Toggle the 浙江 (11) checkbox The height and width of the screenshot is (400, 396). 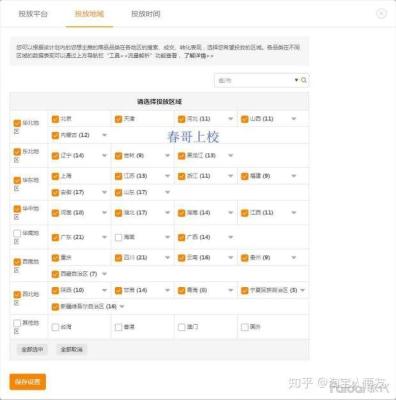tap(181, 176)
